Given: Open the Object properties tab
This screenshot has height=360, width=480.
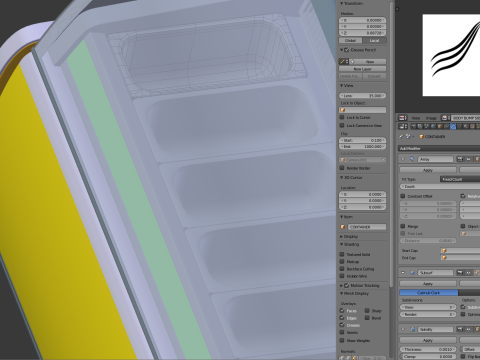Looking at the screenshot, I should coord(439,126).
